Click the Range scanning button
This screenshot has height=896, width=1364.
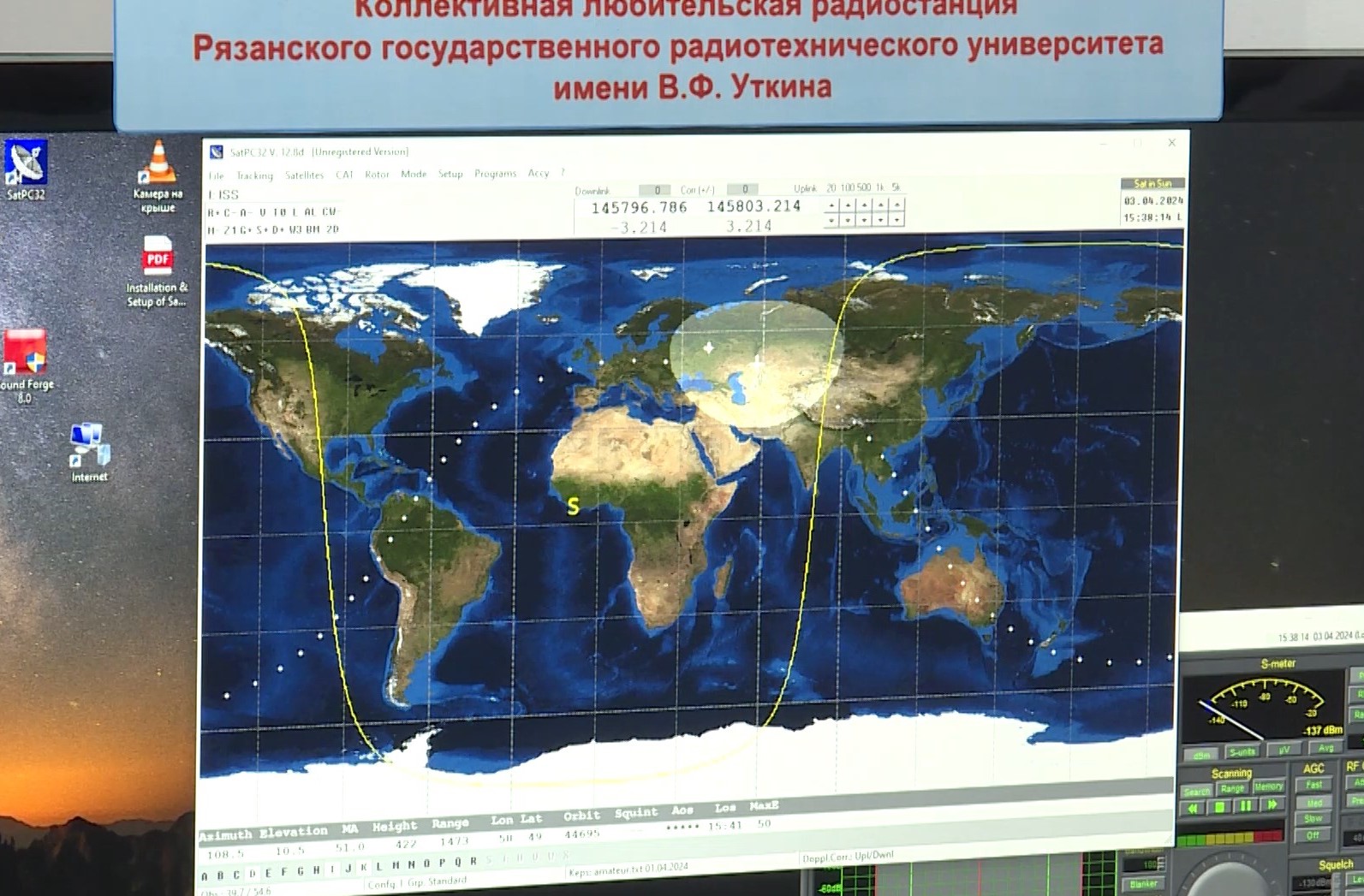click(x=1232, y=789)
